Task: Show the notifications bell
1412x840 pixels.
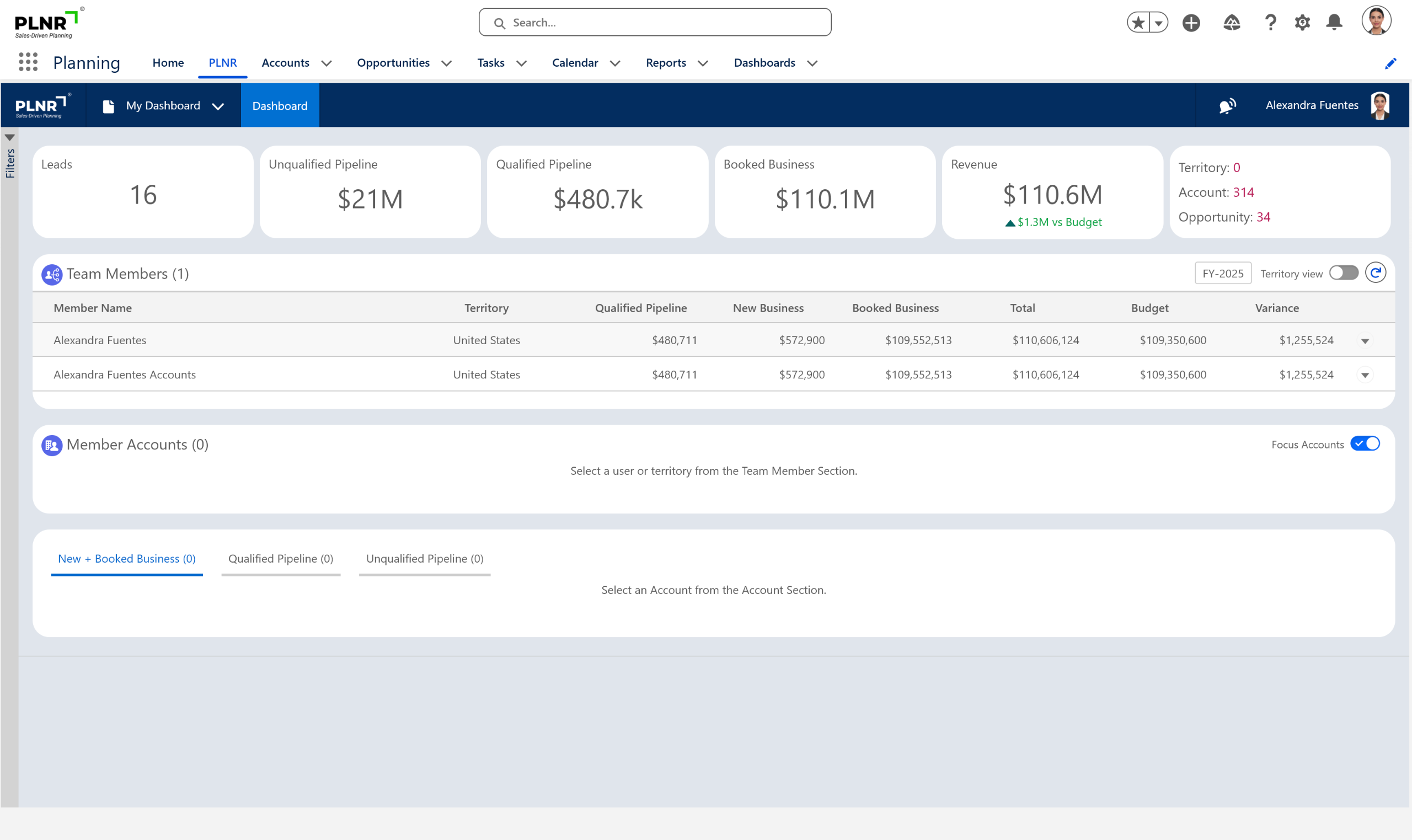Action: 1334,23
